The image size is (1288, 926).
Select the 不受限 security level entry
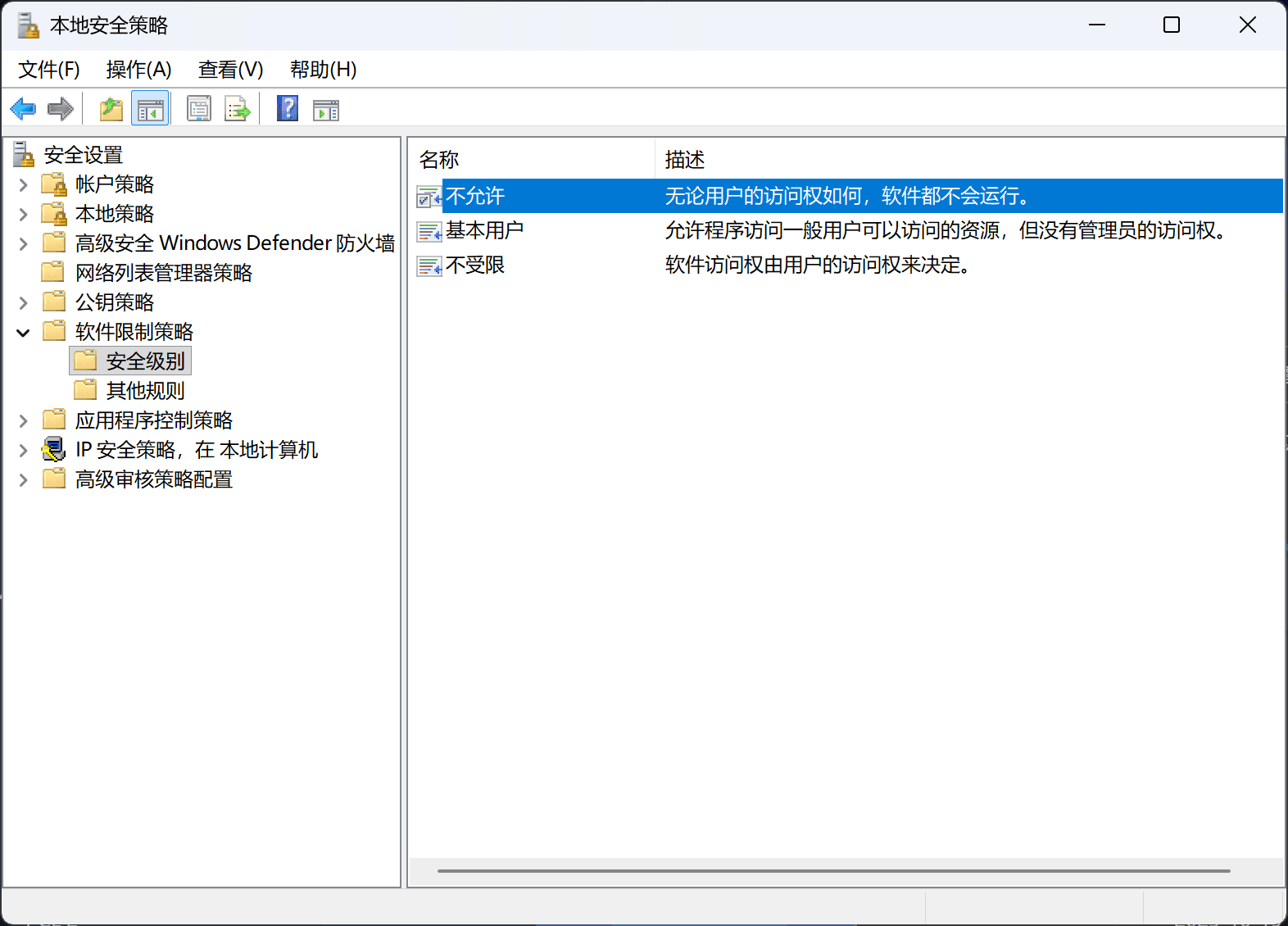click(475, 266)
